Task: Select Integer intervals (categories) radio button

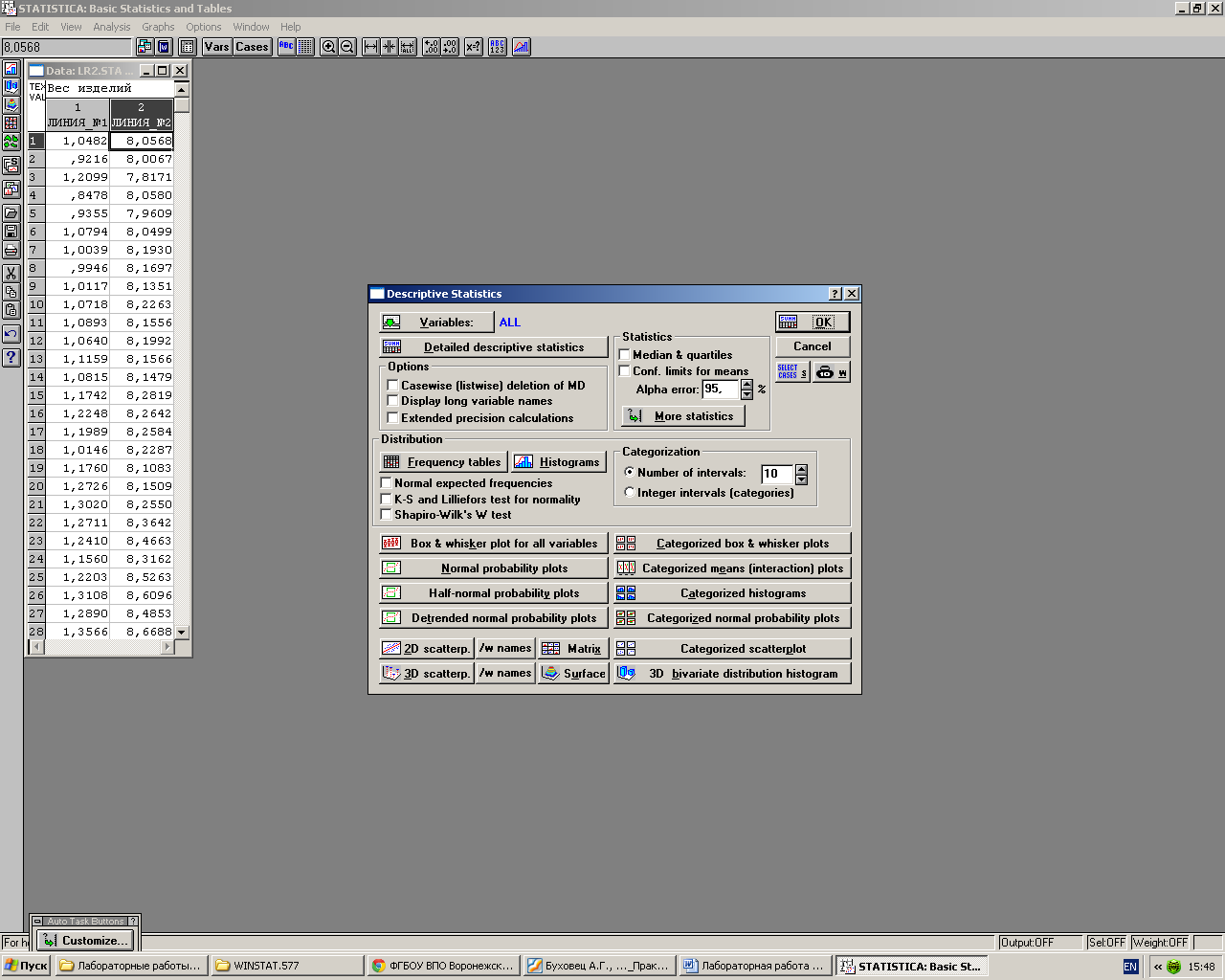Action: (629, 493)
